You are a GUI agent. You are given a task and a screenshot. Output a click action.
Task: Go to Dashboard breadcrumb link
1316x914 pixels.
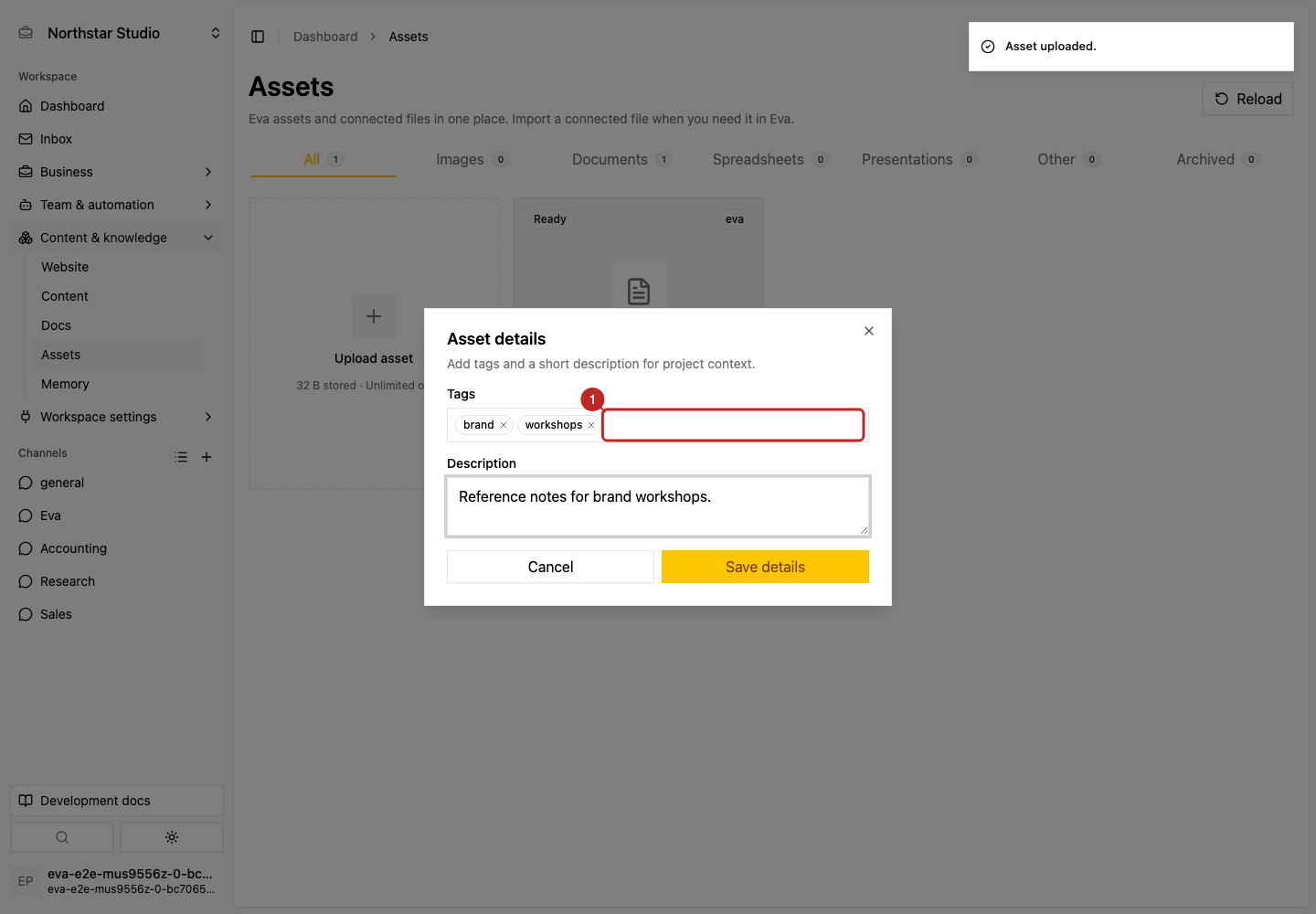(x=325, y=37)
